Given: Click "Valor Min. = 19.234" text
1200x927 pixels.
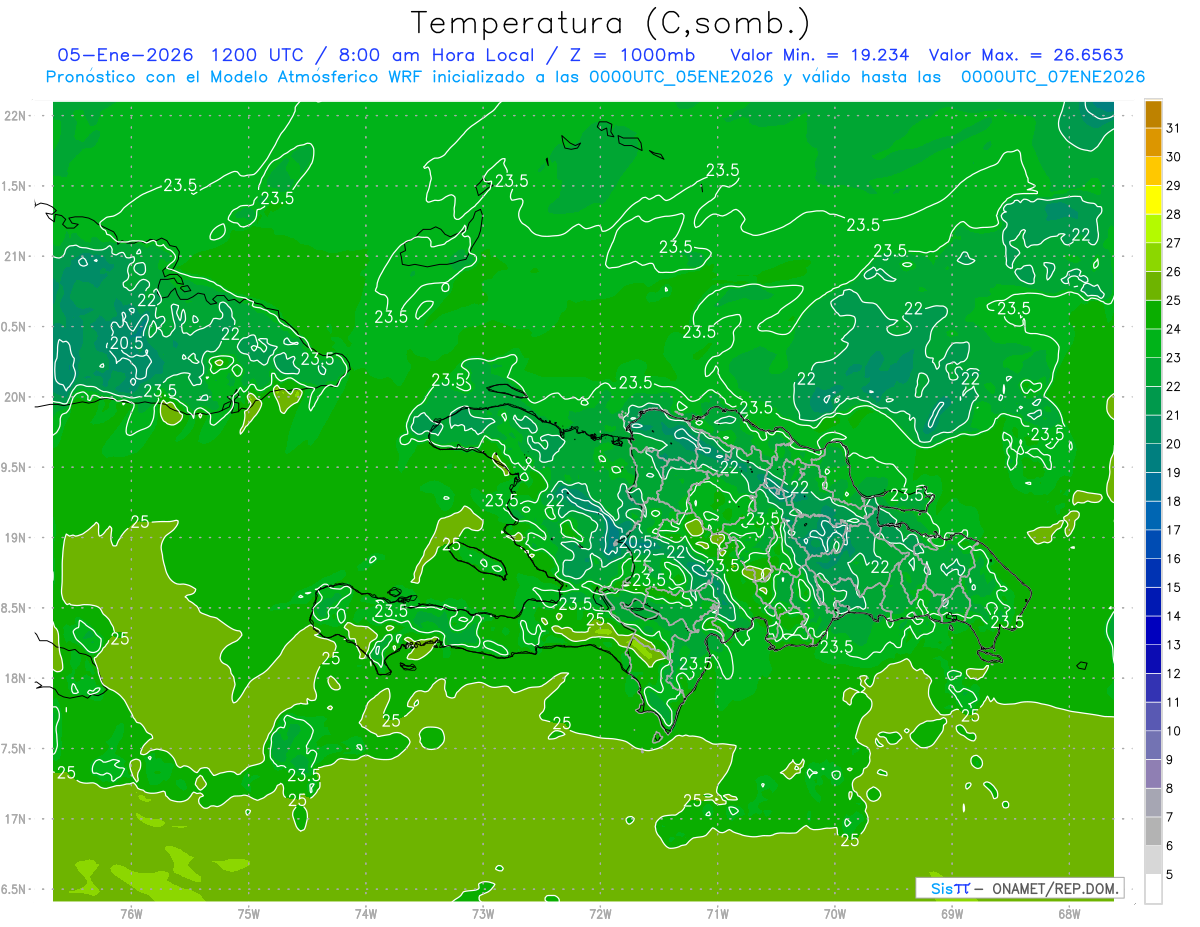Looking at the screenshot, I should pyautogui.click(x=820, y=54).
